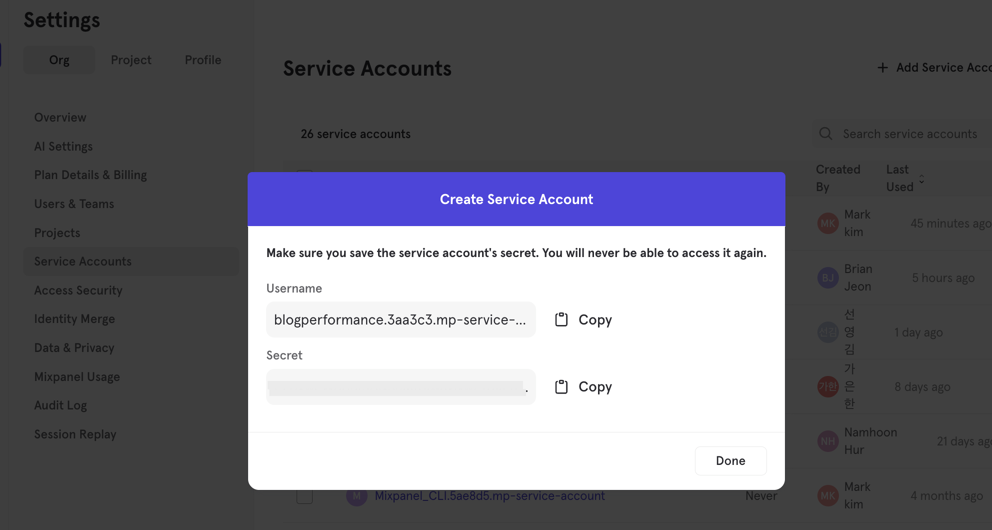992x530 pixels.
Task: Click the Done button
Action: (730, 460)
